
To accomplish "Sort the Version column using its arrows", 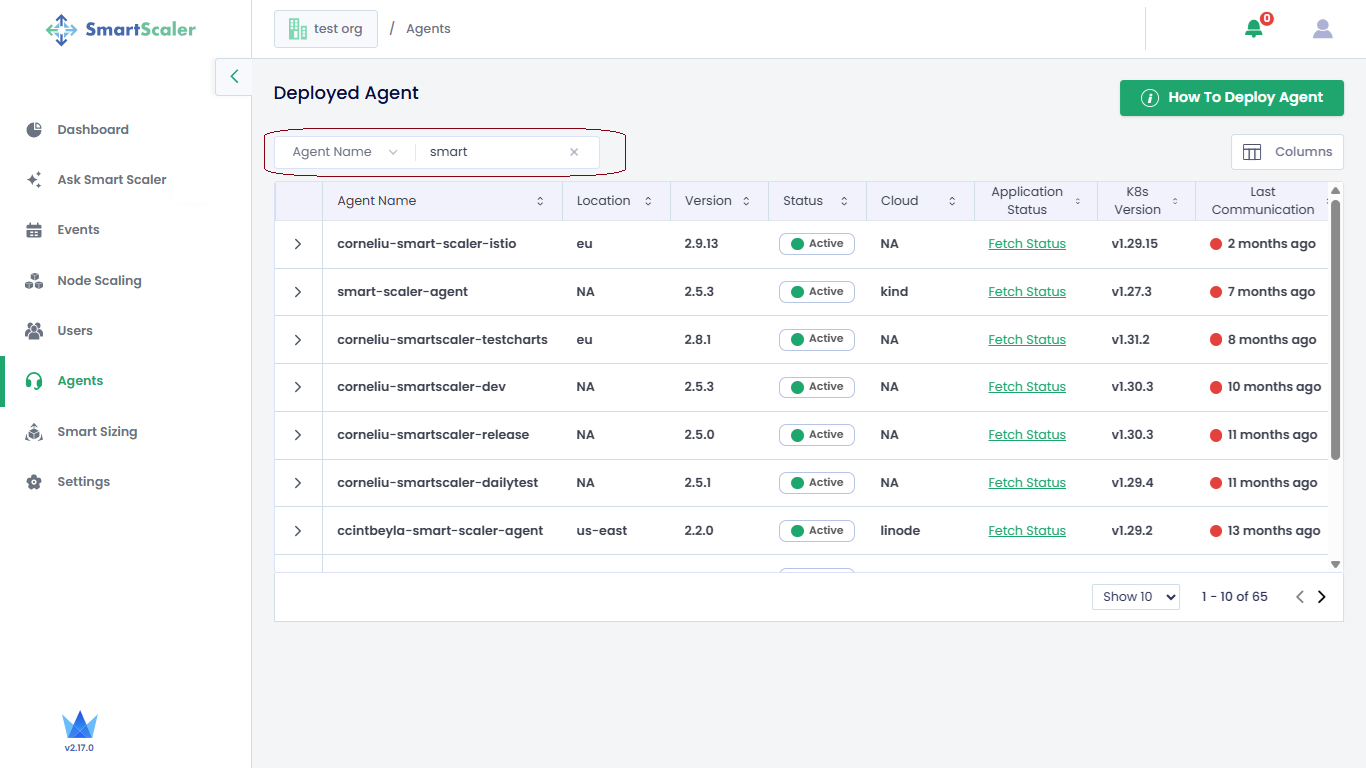I will 745,201.
